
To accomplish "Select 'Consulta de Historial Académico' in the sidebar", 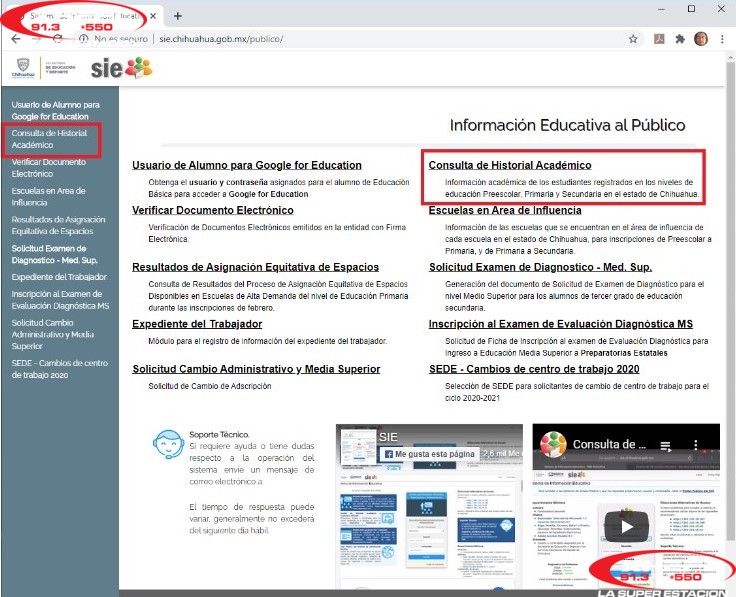I will pos(49,139).
